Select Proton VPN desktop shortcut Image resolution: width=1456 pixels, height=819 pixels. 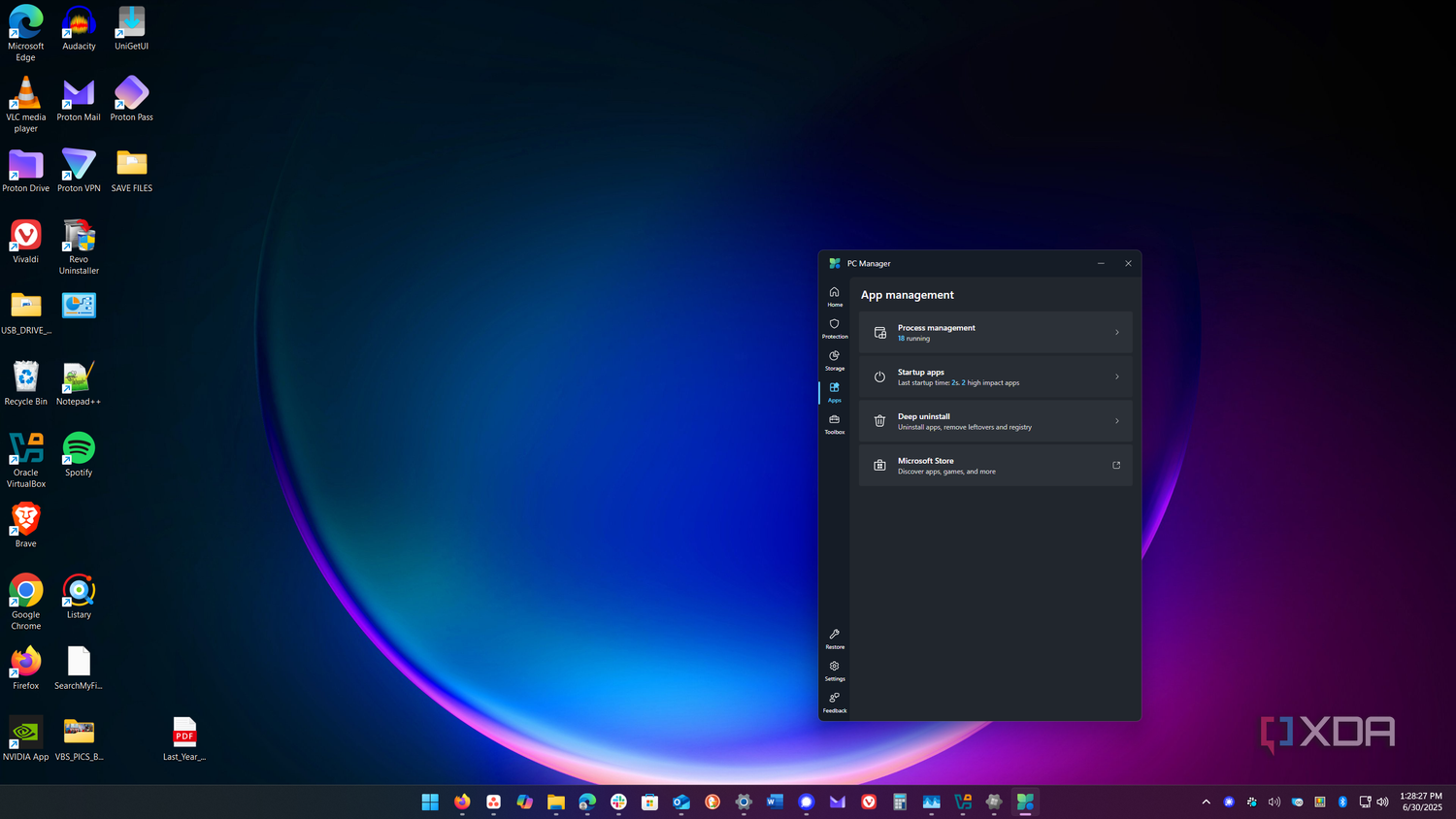point(79,171)
